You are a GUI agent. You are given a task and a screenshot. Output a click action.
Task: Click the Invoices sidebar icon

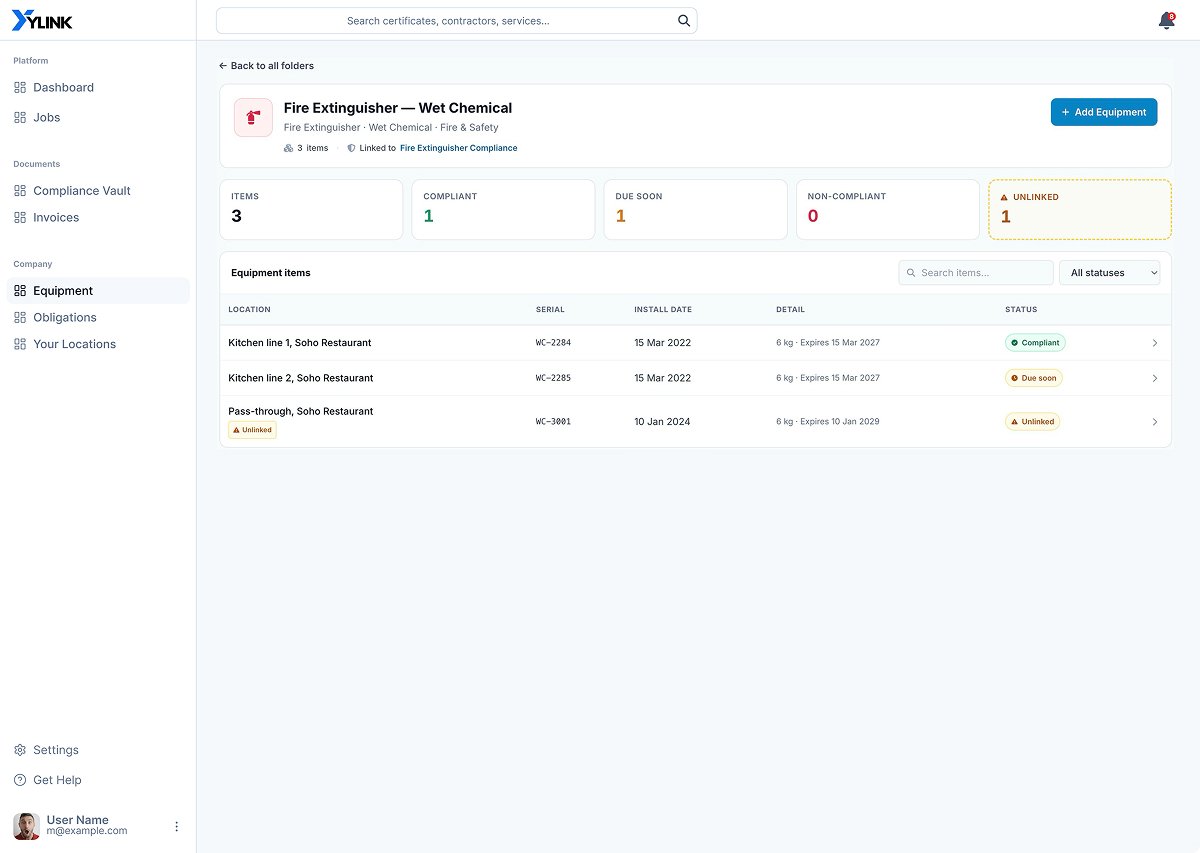point(20,218)
